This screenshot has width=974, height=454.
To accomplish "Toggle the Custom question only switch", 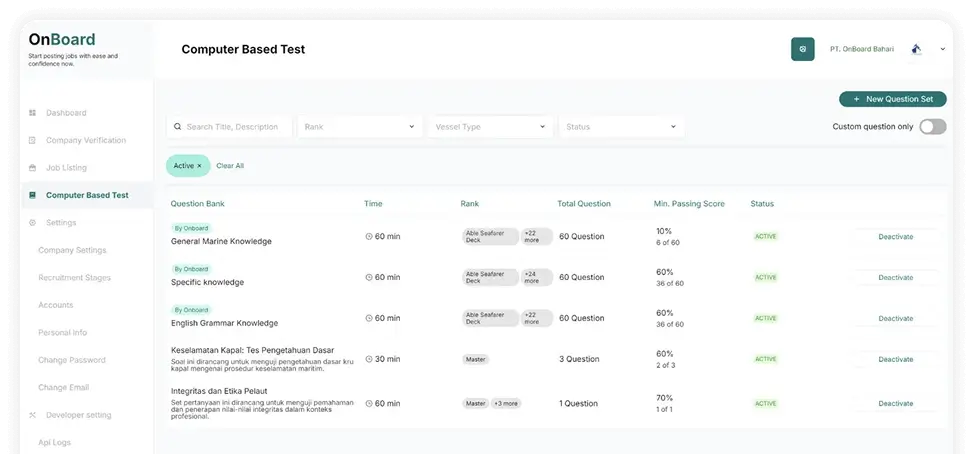I will pyautogui.click(x=932, y=127).
